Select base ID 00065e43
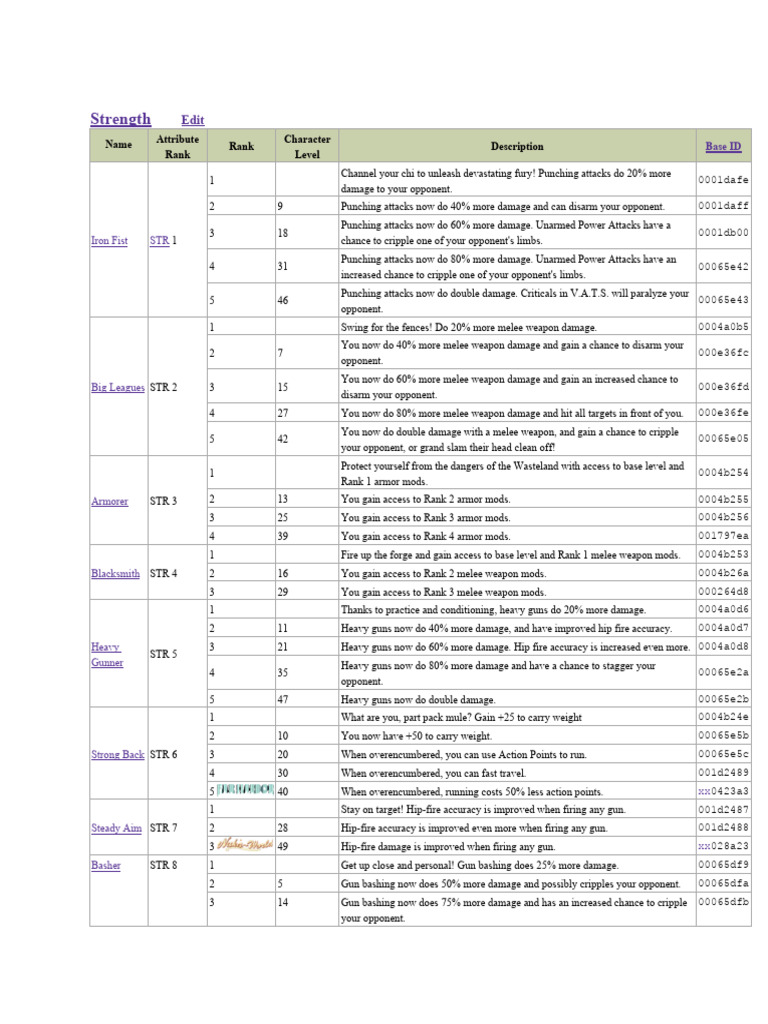This screenshot has height=1024, width=768. (x=724, y=300)
